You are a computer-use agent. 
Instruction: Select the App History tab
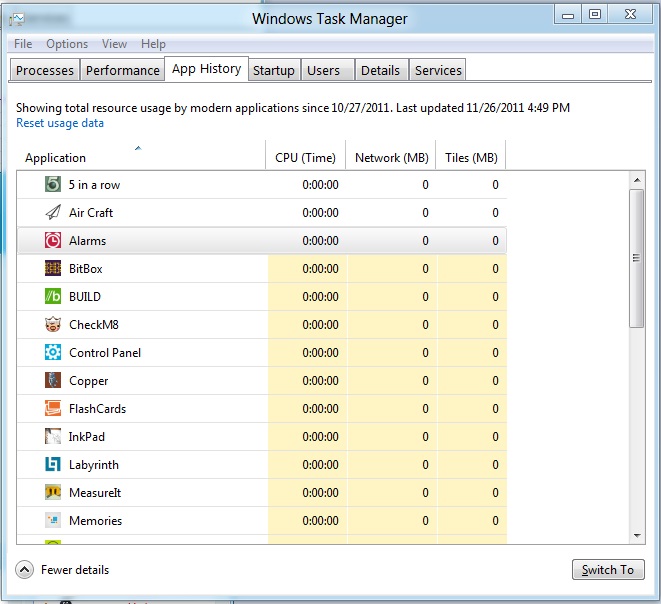pyautogui.click(x=207, y=68)
